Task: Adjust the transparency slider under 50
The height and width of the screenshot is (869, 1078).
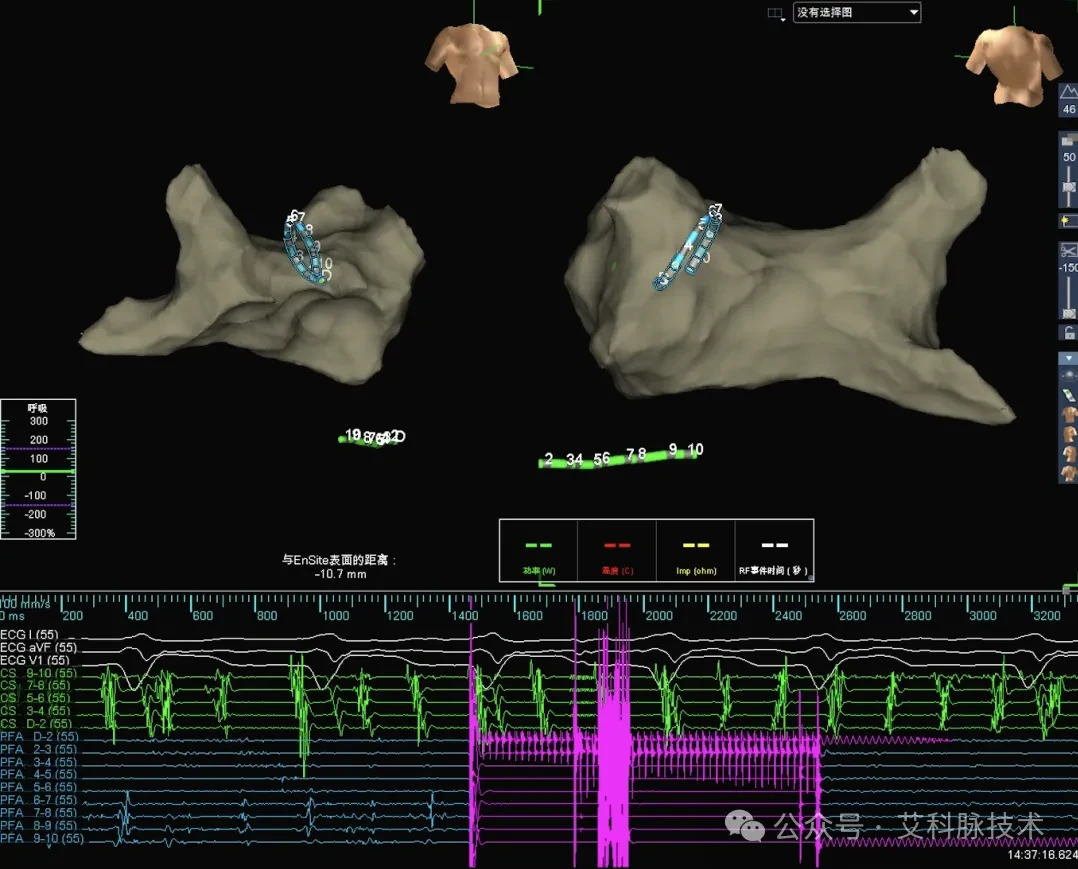Action: click(1068, 186)
